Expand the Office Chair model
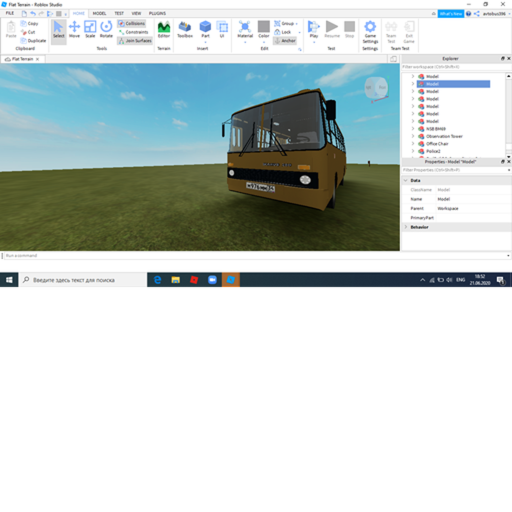Viewport: 512px width, 512px height. click(413, 144)
